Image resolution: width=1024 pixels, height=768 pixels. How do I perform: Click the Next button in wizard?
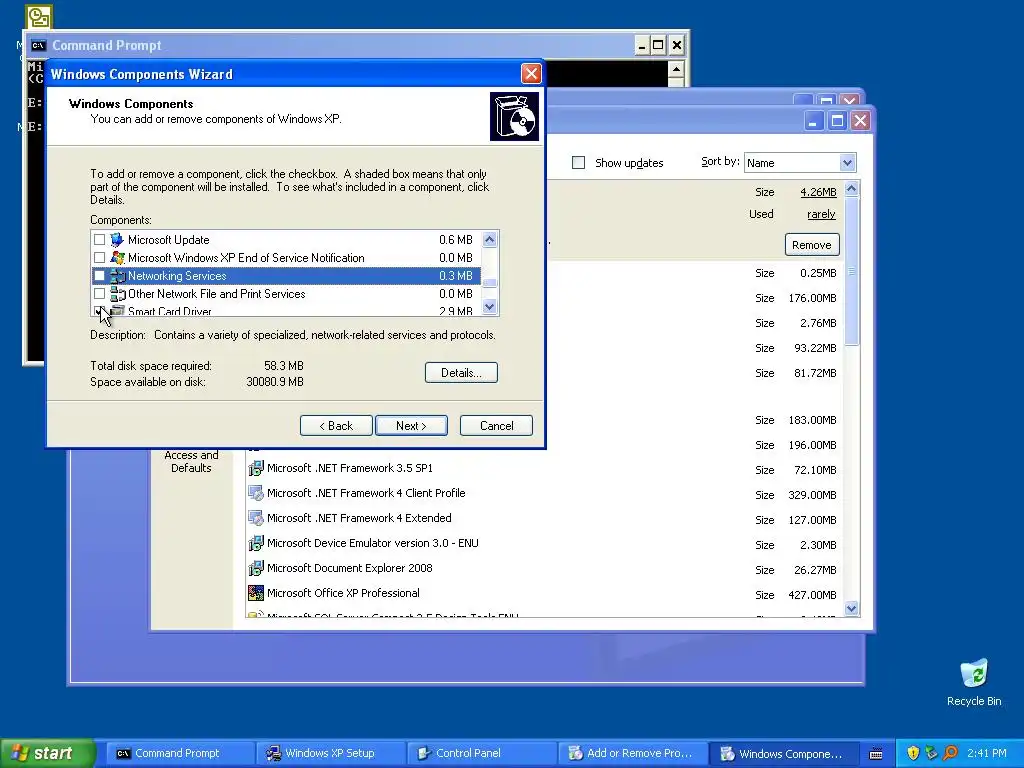click(x=411, y=426)
